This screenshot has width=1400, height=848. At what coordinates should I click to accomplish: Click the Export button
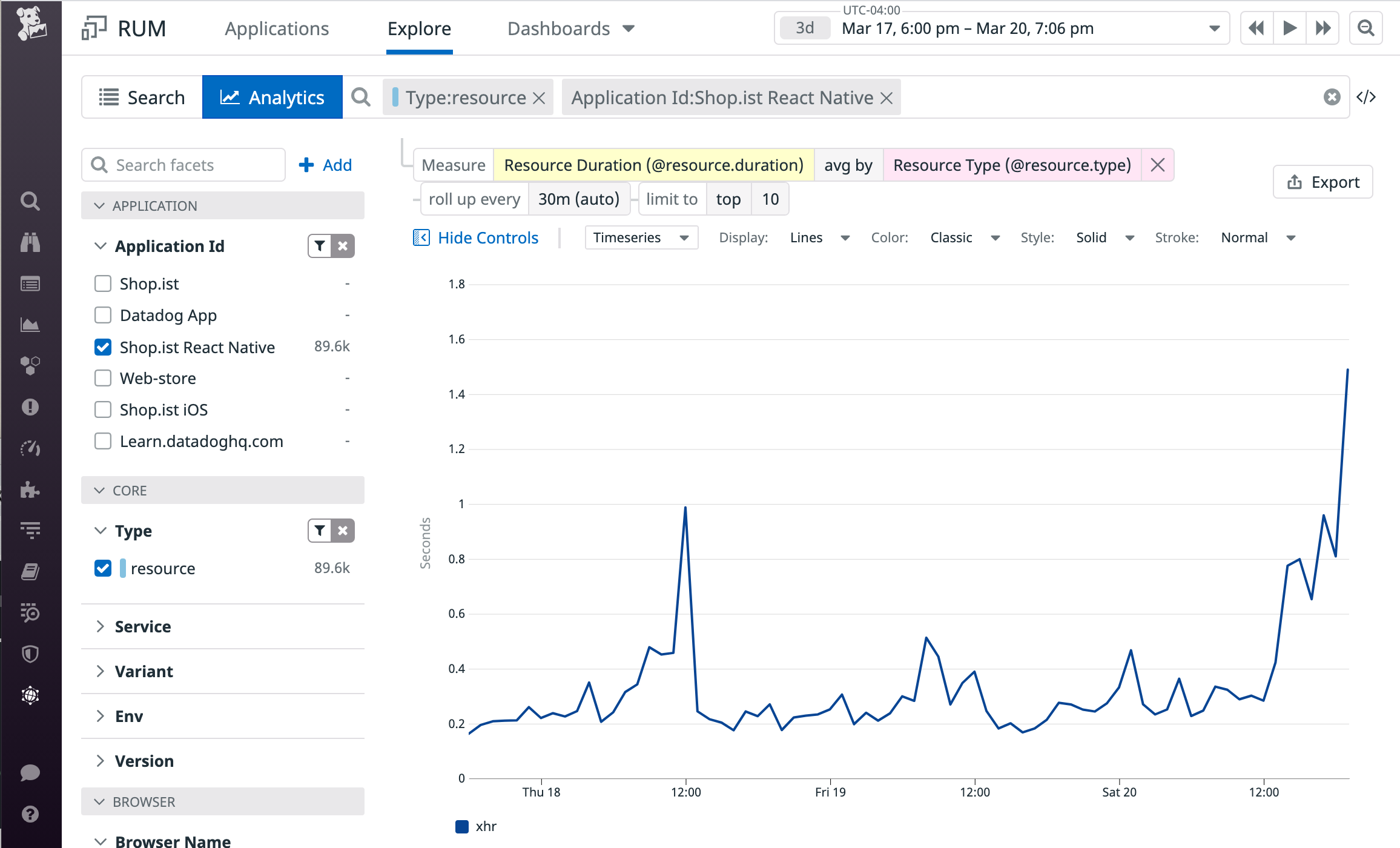pyautogui.click(x=1322, y=181)
